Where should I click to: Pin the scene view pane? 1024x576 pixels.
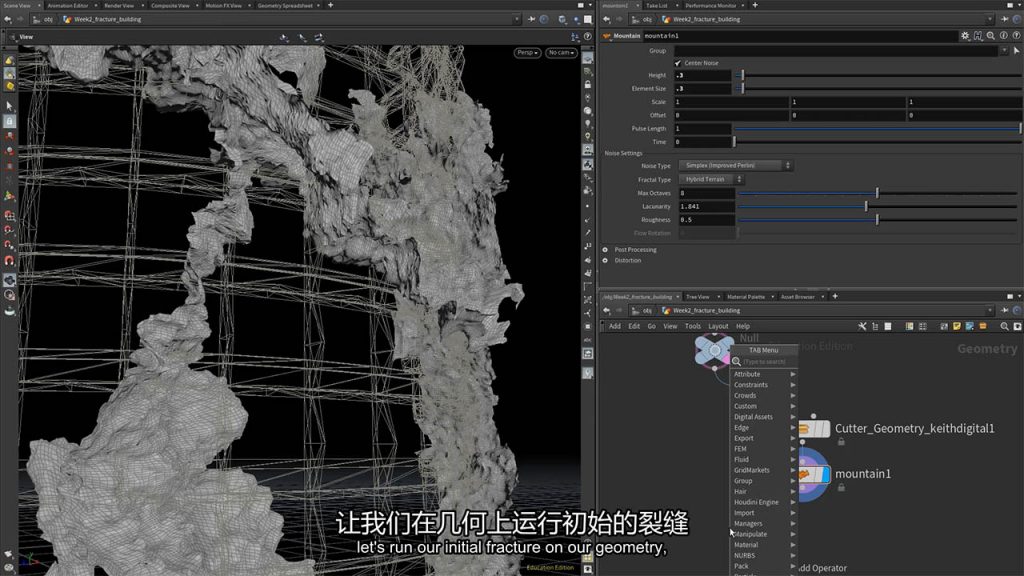(532, 20)
